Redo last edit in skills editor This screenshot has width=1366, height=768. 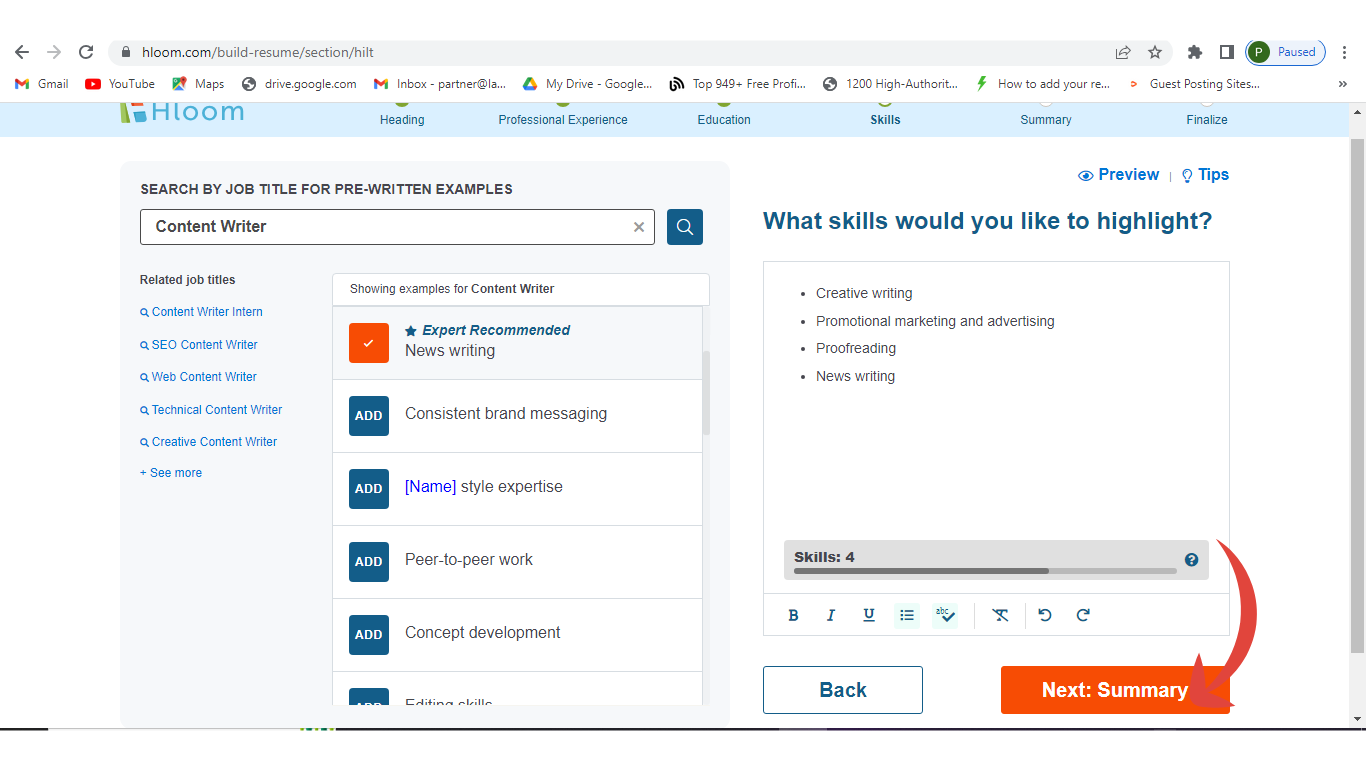(1083, 616)
